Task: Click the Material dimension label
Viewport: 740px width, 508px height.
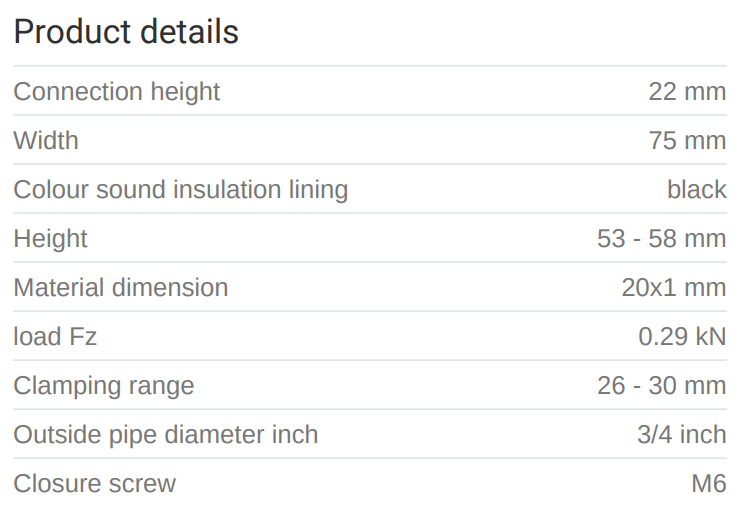Action: (x=120, y=288)
